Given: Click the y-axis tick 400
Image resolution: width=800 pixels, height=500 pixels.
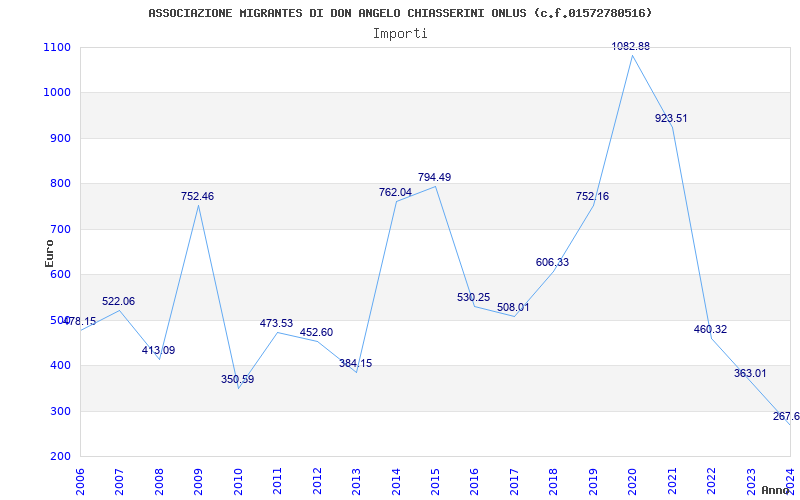Looking at the screenshot, I should pyautogui.click(x=60, y=366).
